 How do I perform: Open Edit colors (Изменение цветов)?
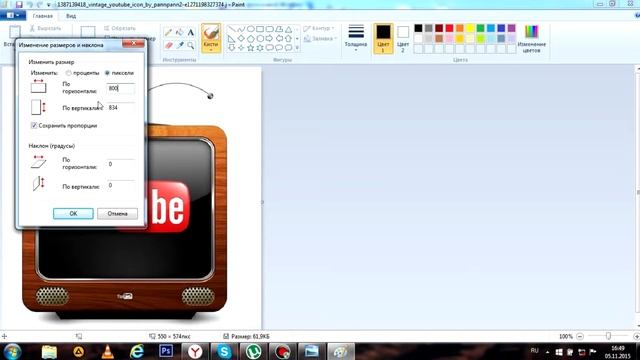pos(531,39)
